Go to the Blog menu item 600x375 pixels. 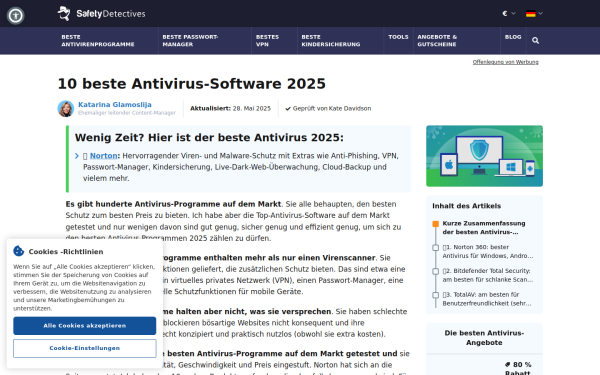(x=513, y=37)
